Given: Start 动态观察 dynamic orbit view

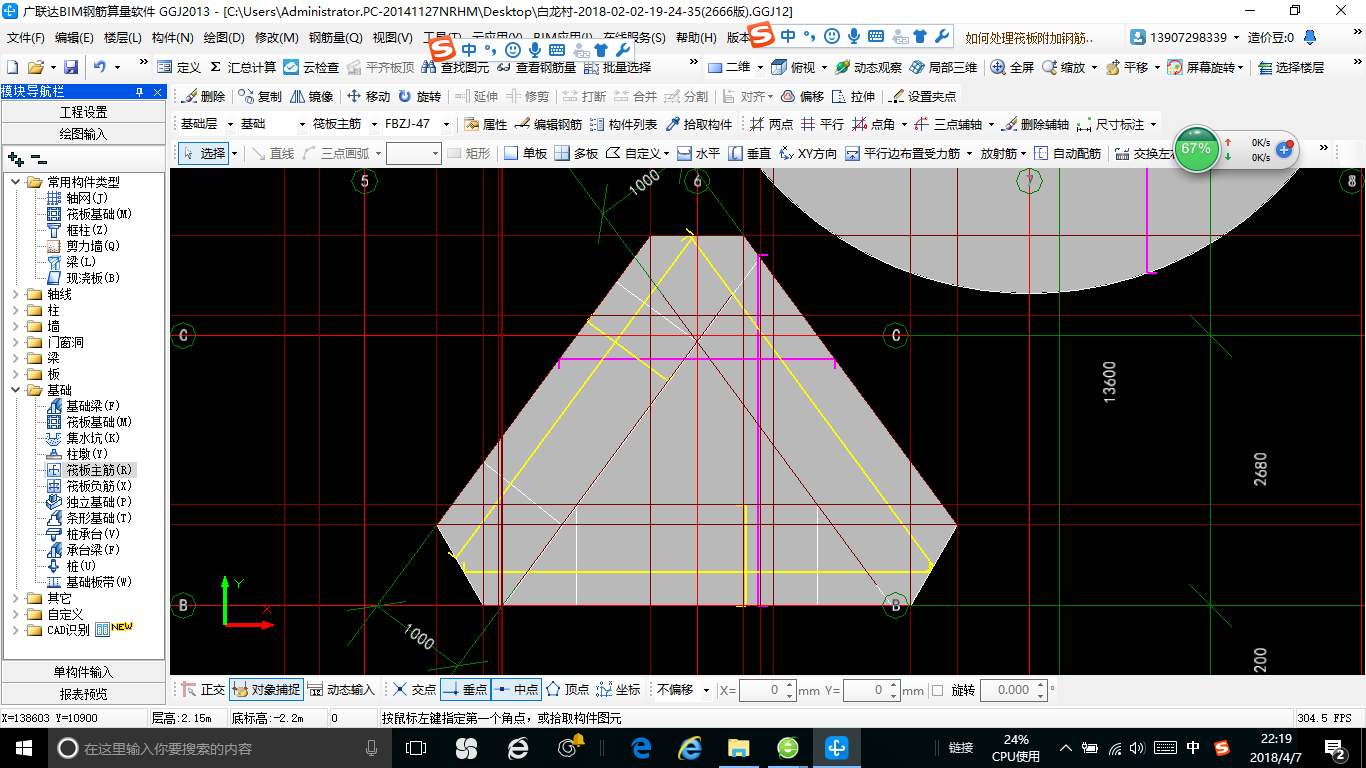Looking at the screenshot, I should [870, 67].
